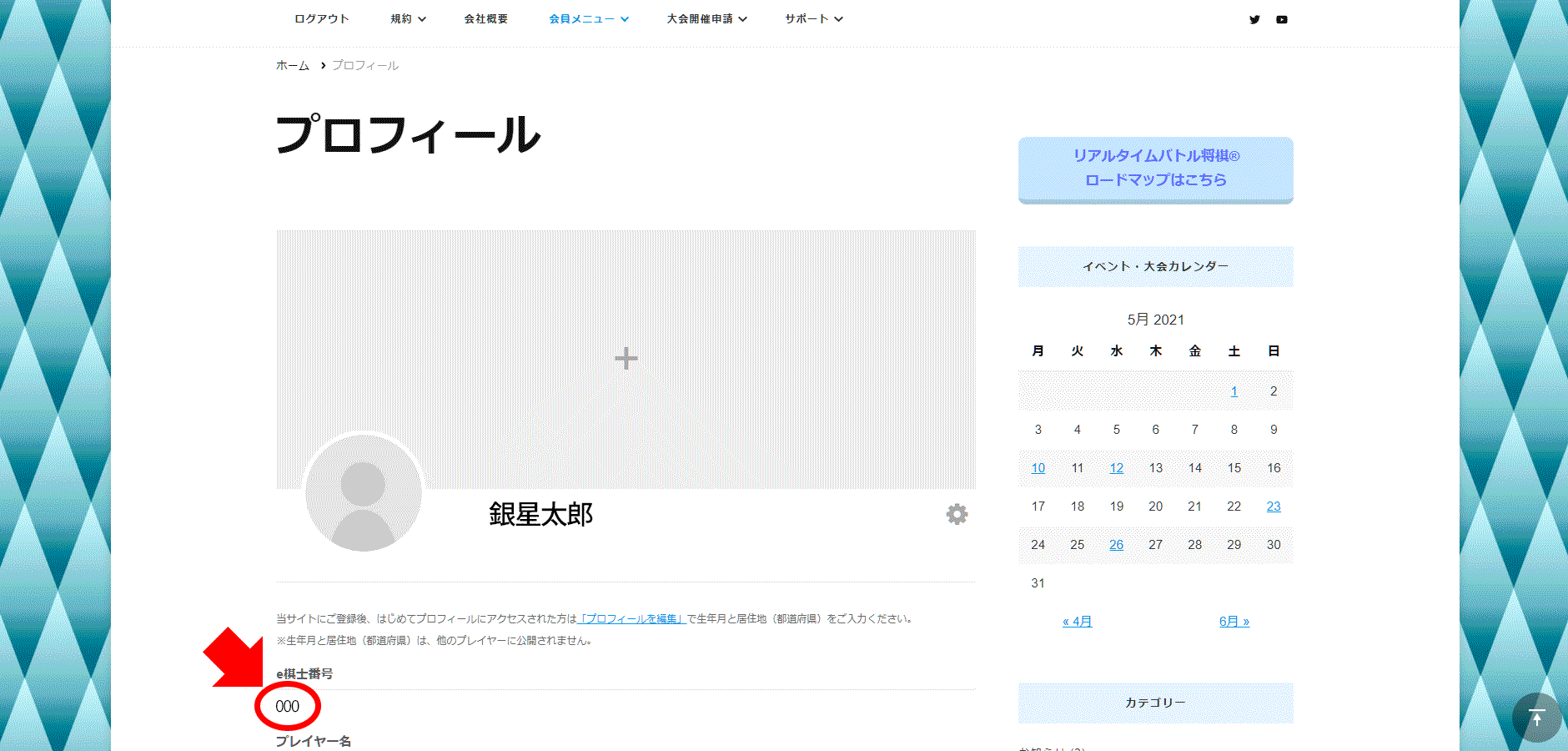Open the プロフィールを編集 link

631,618
